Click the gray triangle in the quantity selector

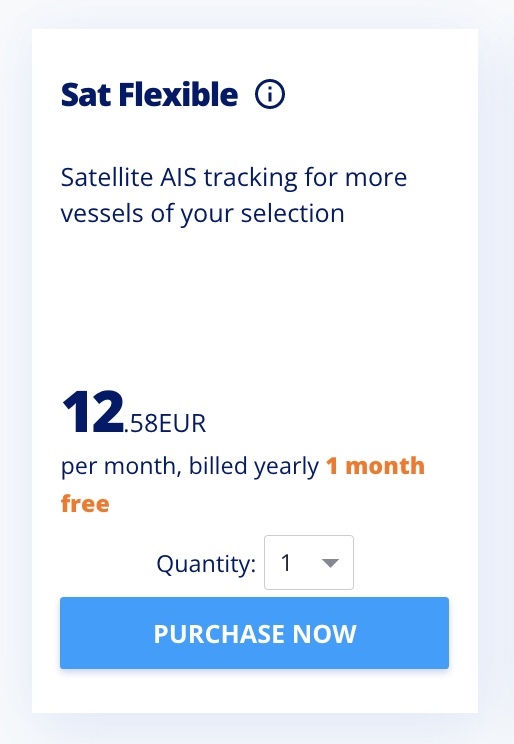[330, 563]
